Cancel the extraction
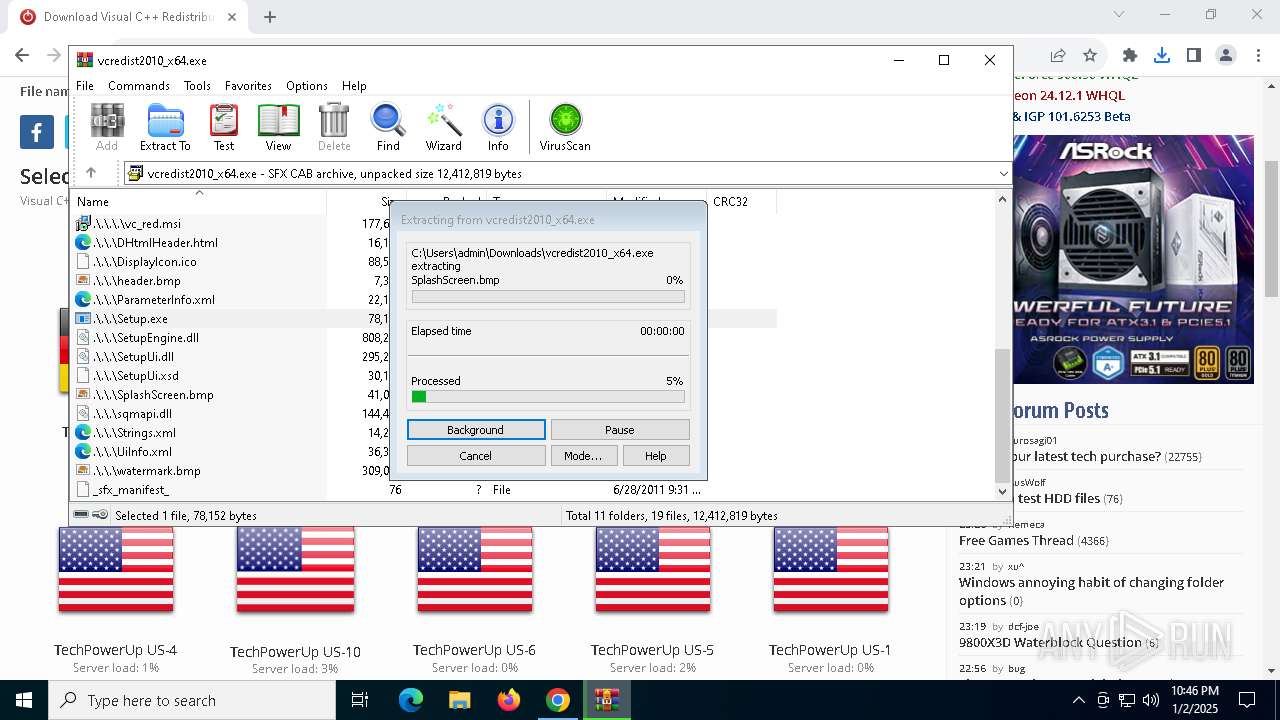 click(x=476, y=456)
